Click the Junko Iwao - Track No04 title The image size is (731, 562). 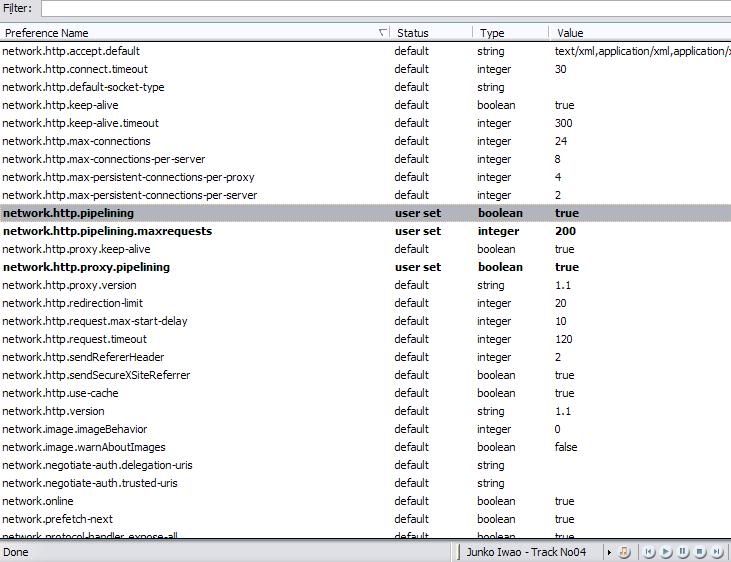[526, 552]
